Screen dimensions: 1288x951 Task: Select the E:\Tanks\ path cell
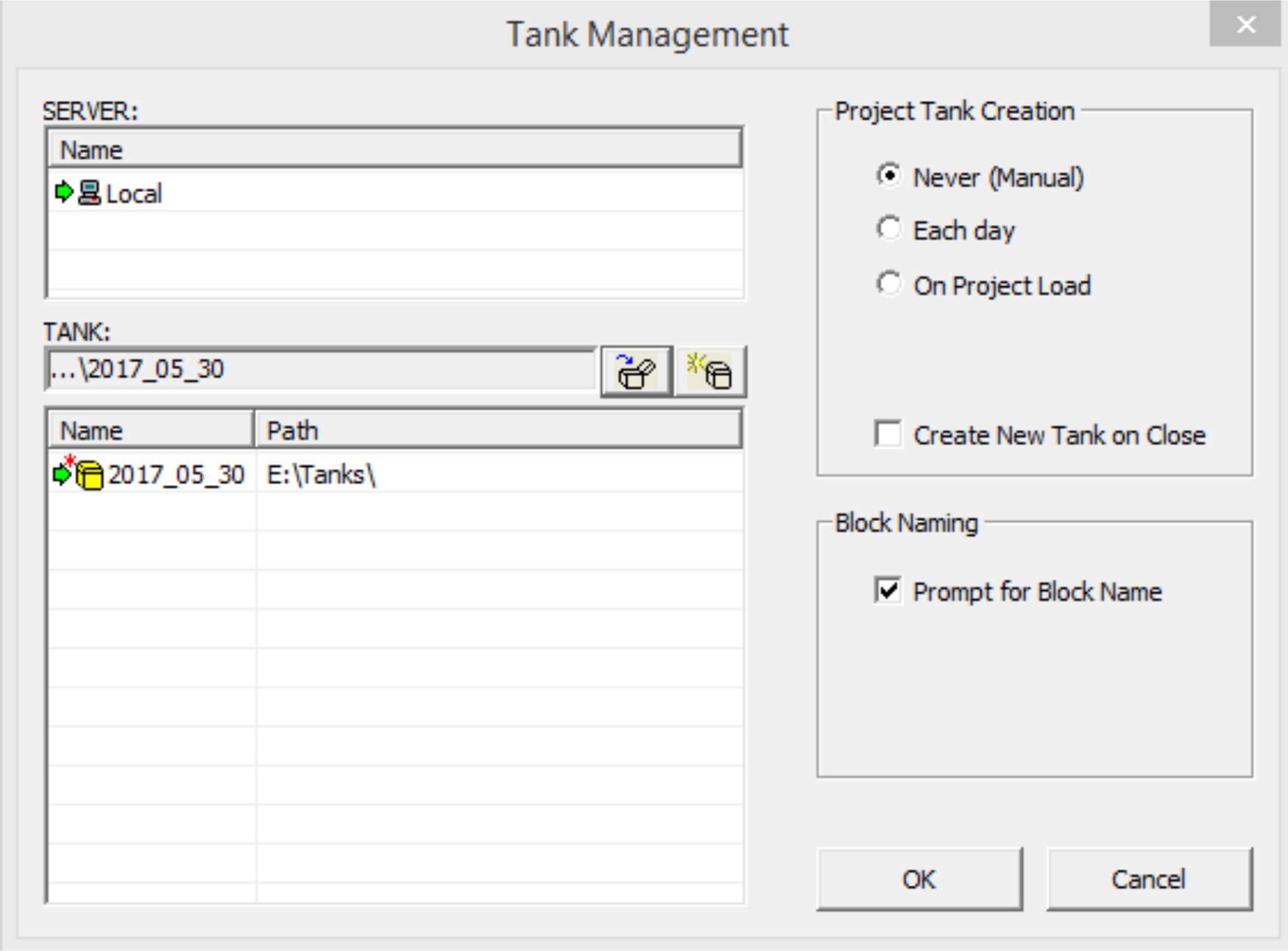[322, 475]
